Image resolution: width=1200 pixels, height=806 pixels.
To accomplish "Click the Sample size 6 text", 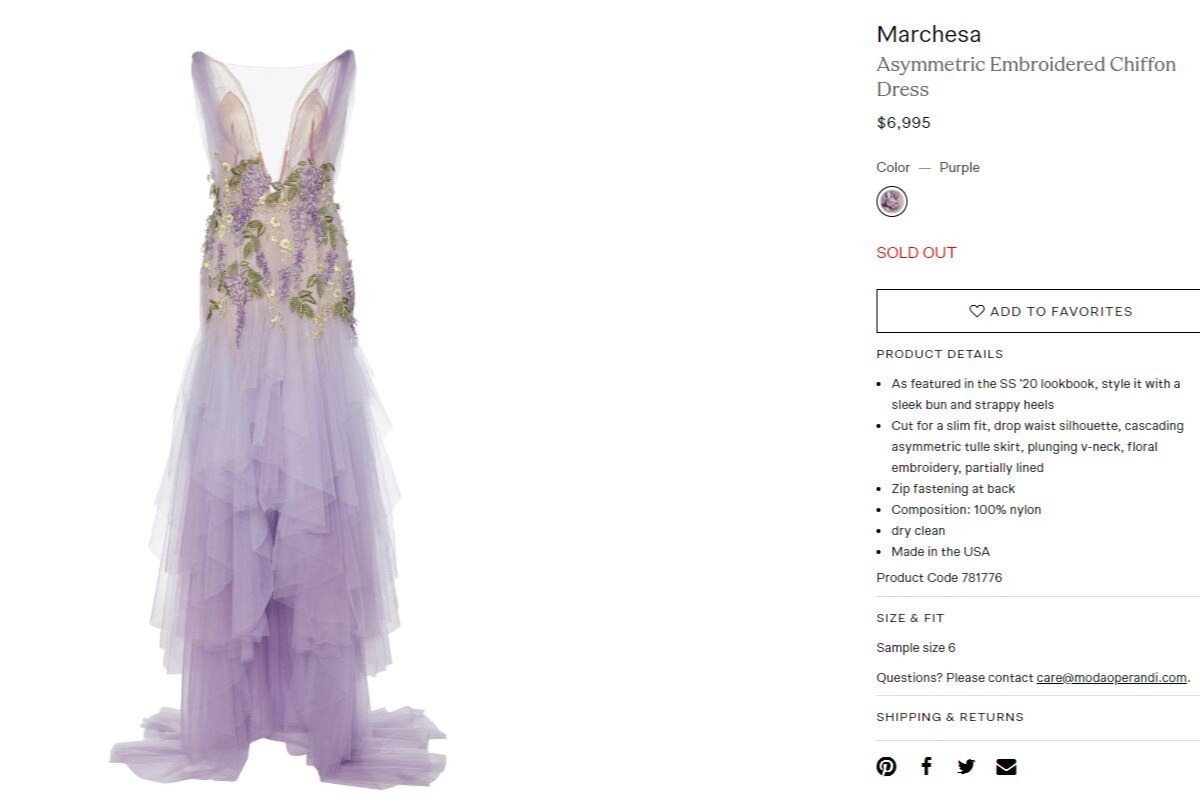I will point(915,648).
